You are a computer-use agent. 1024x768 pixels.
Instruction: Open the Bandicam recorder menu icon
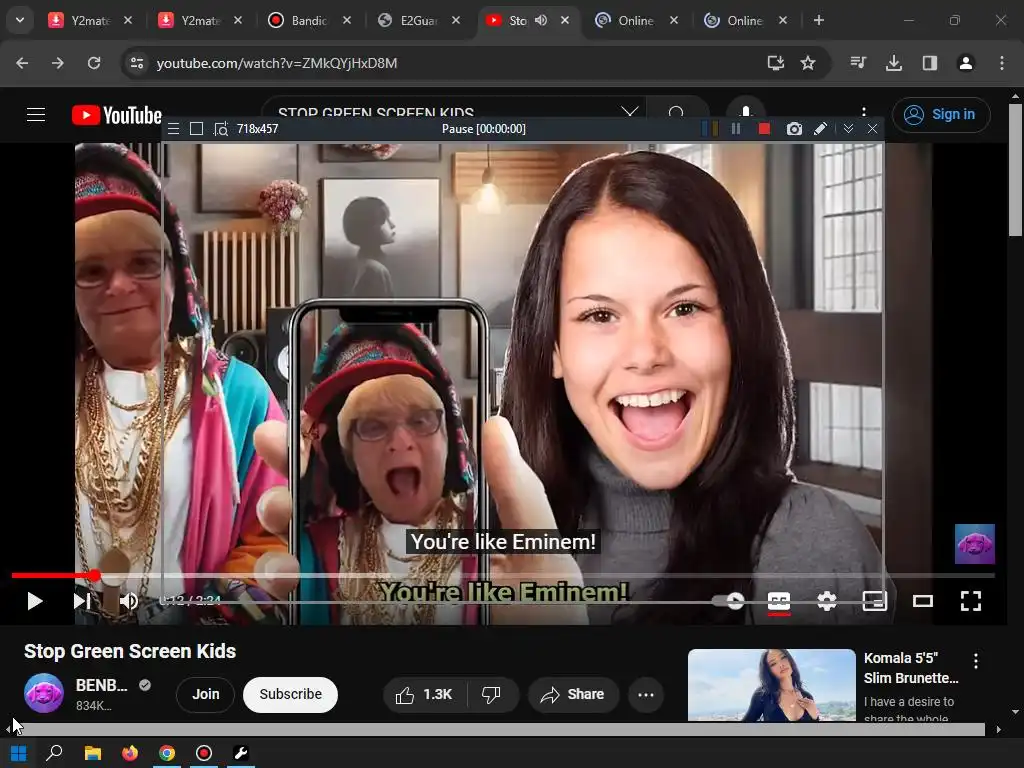coord(173,129)
